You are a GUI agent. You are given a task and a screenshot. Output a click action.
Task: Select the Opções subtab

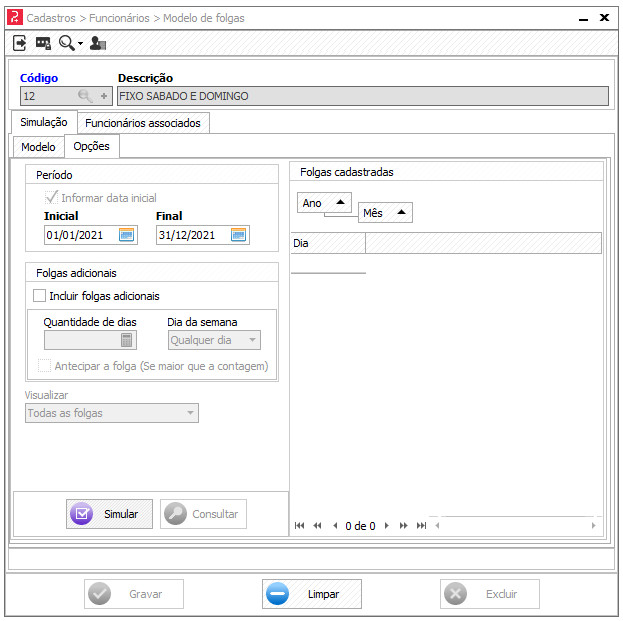92,146
